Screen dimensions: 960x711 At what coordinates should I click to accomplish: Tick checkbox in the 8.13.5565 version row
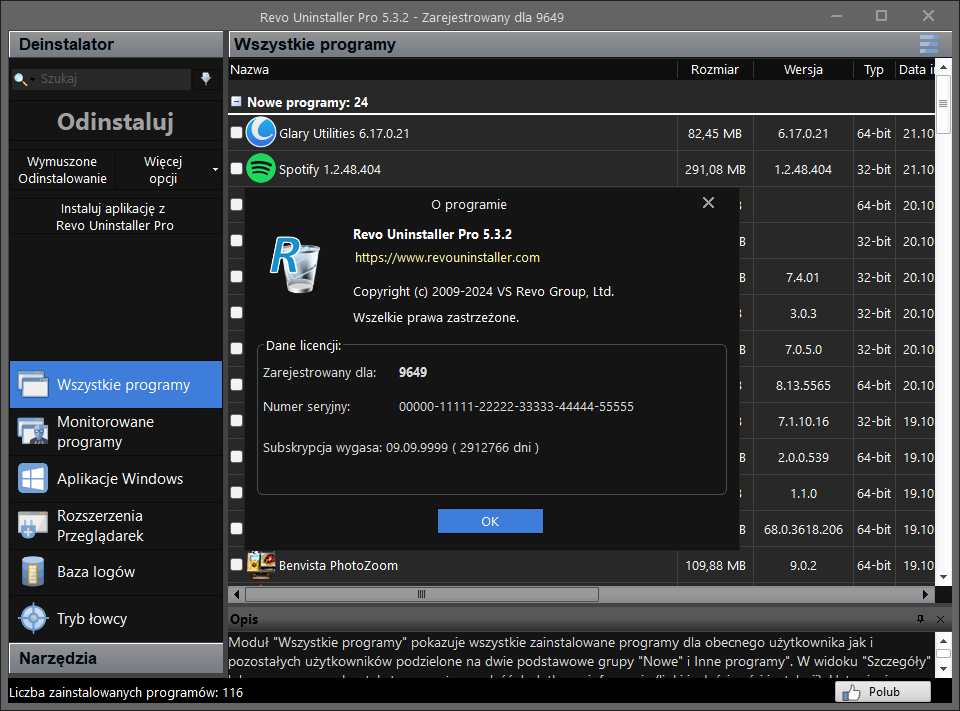pos(236,385)
